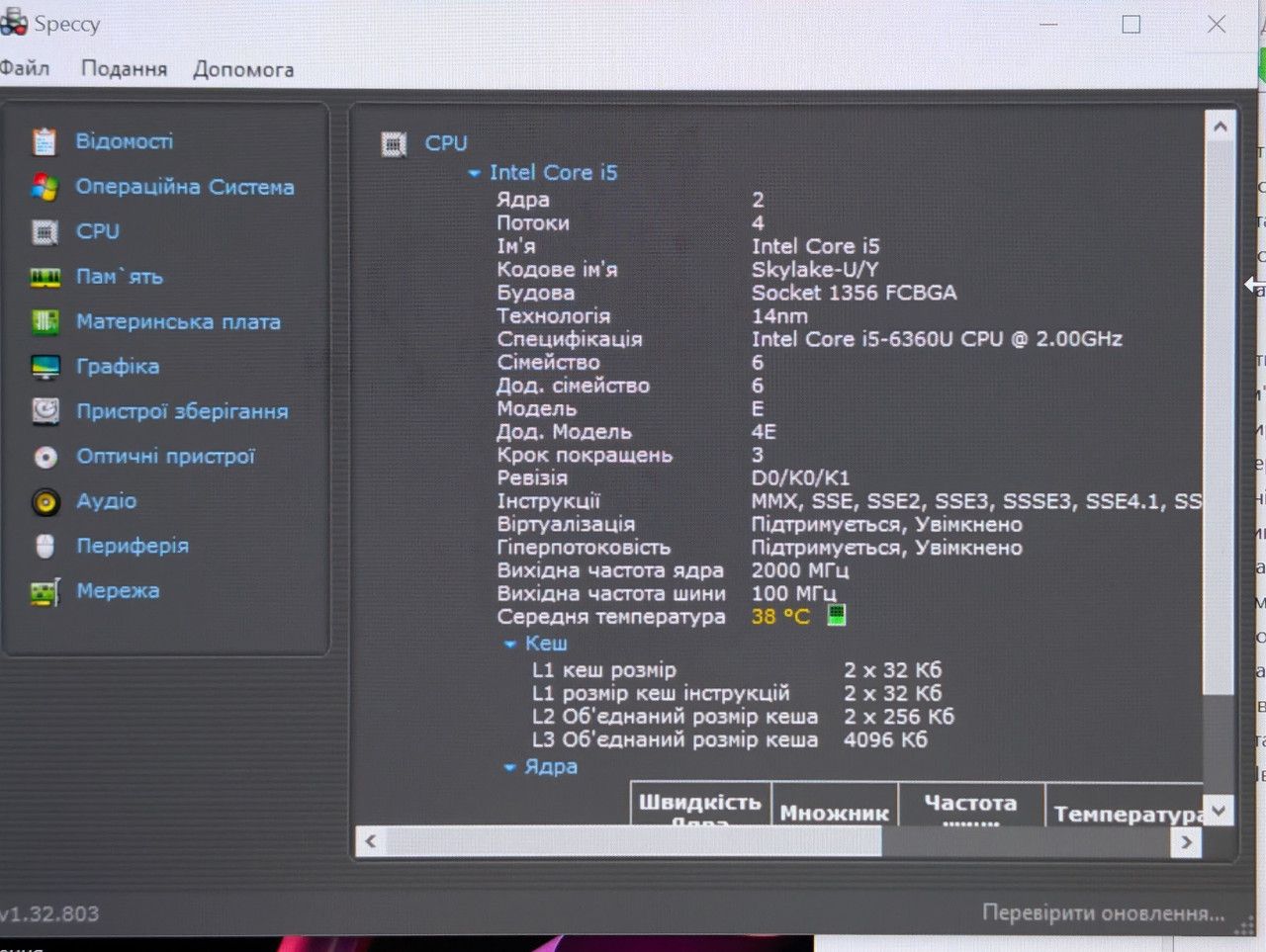Collapse the Кеш section
Screen dimensions: 1266x952
pos(510,644)
